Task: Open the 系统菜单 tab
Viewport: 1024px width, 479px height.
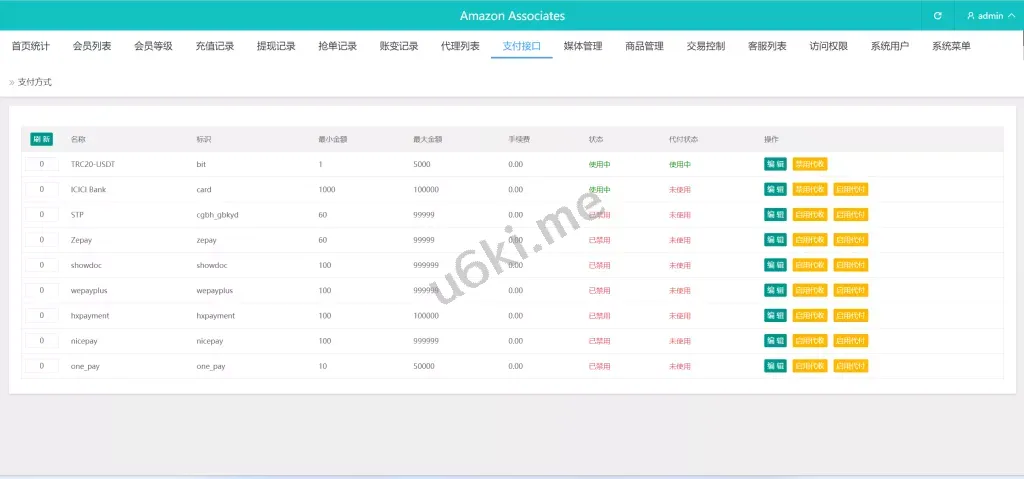Action: click(x=951, y=46)
